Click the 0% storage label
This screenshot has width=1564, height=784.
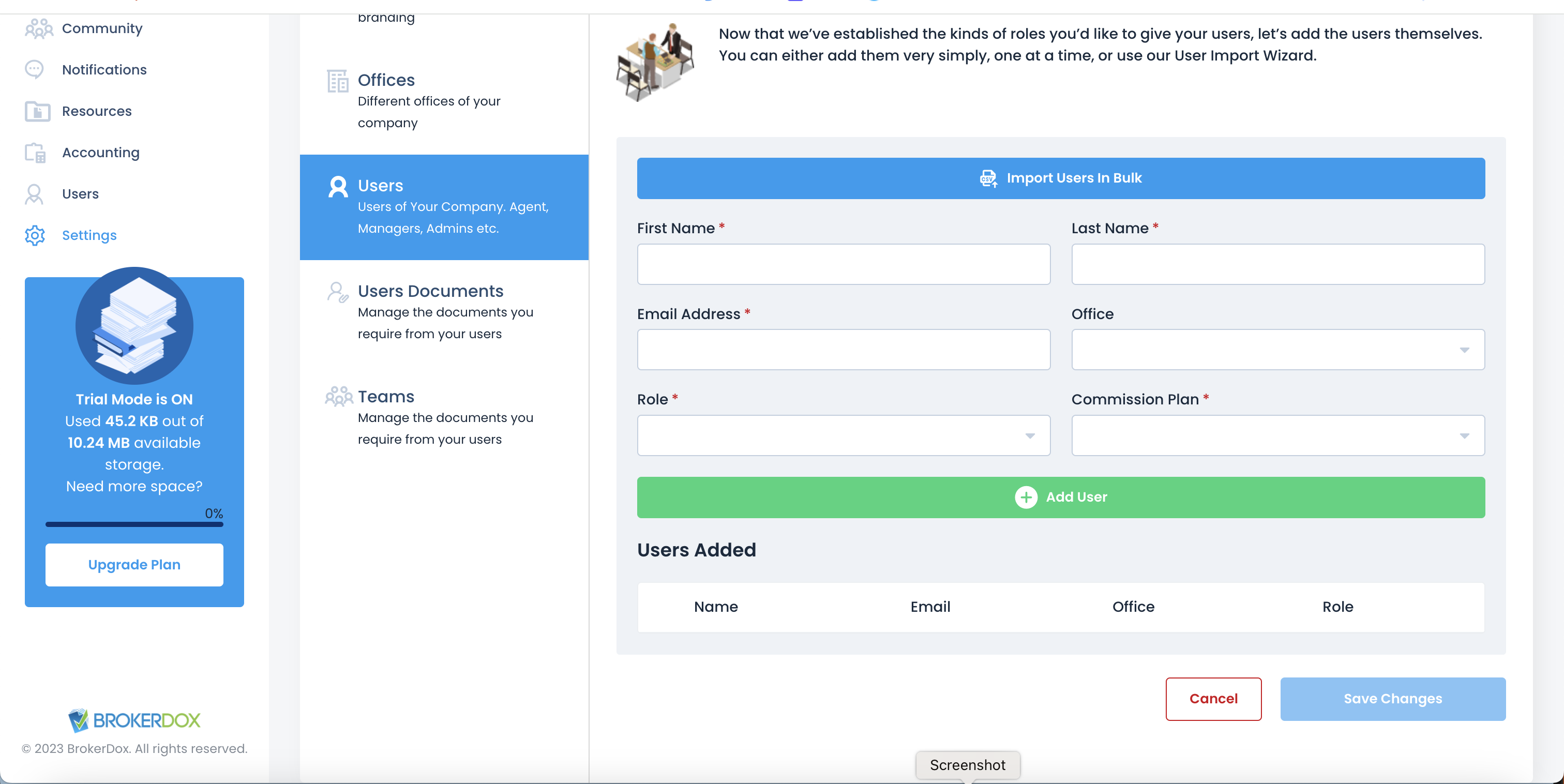pos(214,514)
